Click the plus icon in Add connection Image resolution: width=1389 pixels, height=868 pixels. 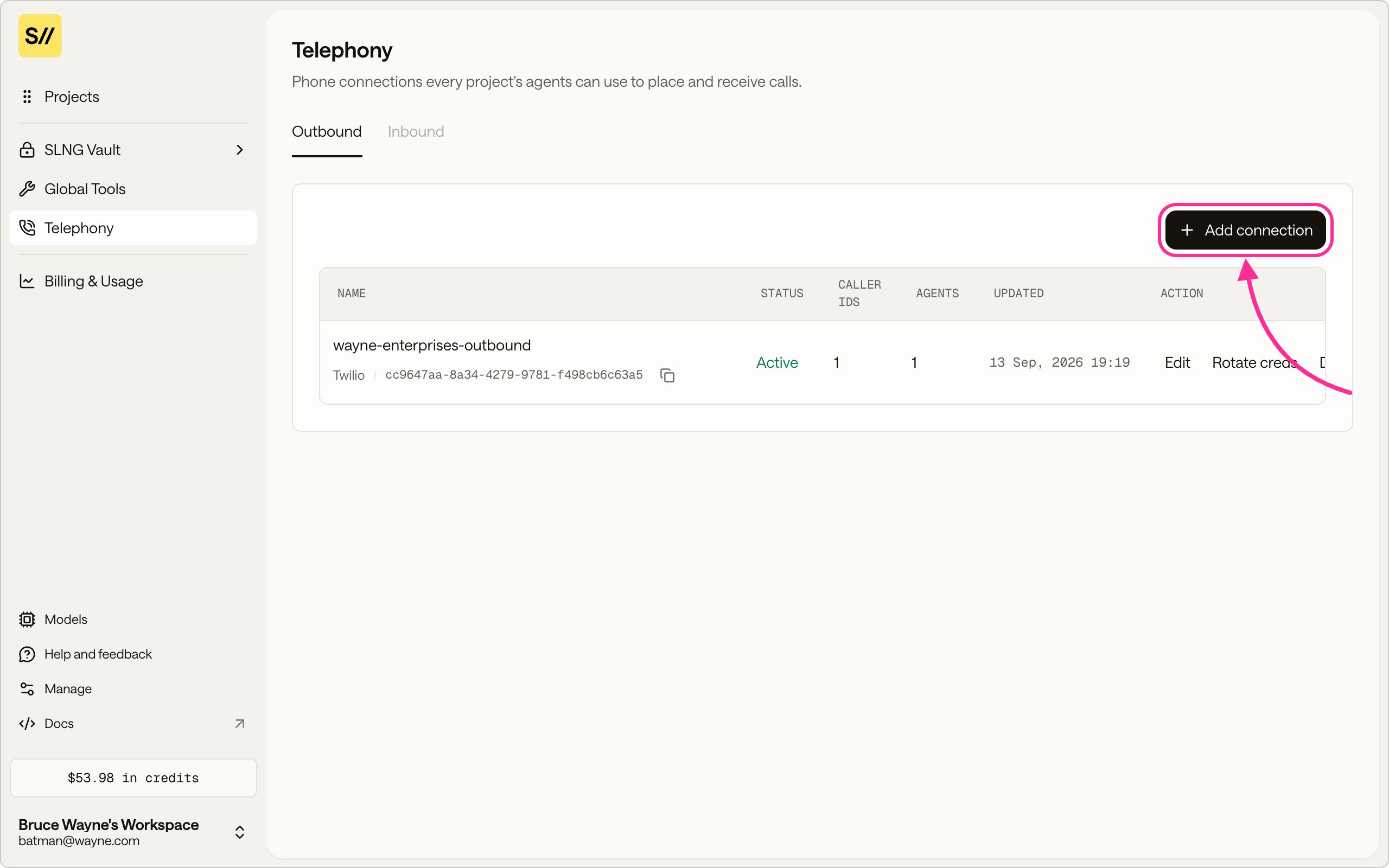tap(1187, 230)
